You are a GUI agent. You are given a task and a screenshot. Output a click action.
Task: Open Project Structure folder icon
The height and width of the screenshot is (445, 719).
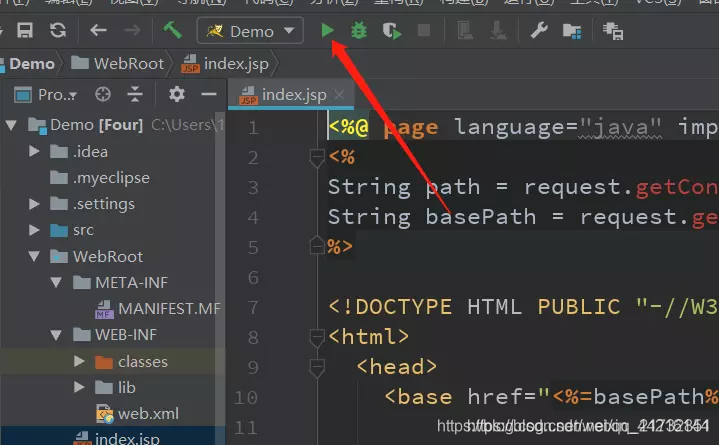(x=572, y=31)
